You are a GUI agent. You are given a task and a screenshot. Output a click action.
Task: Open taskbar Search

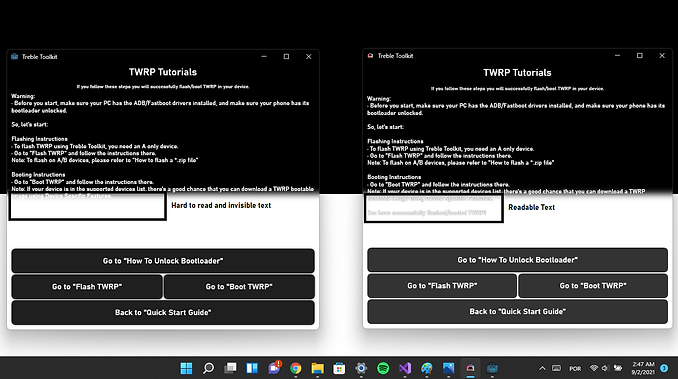pos(208,368)
